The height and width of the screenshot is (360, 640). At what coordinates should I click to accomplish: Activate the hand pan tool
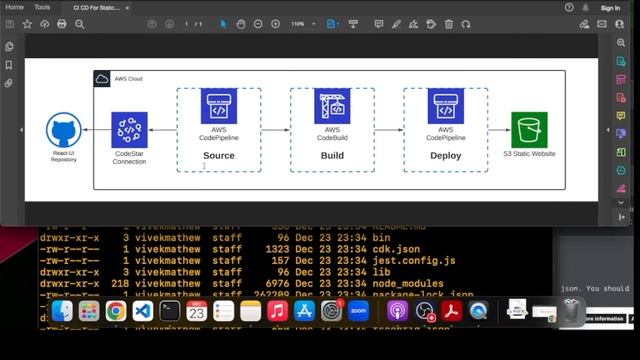pos(241,24)
